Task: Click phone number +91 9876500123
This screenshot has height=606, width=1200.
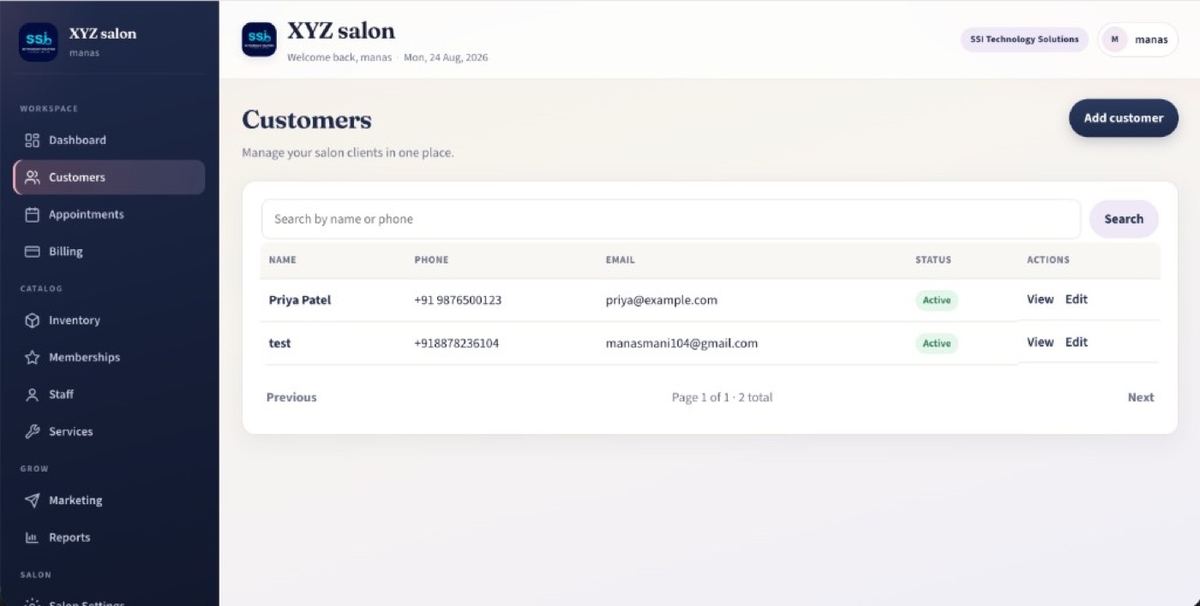Action: tap(458, 300)
